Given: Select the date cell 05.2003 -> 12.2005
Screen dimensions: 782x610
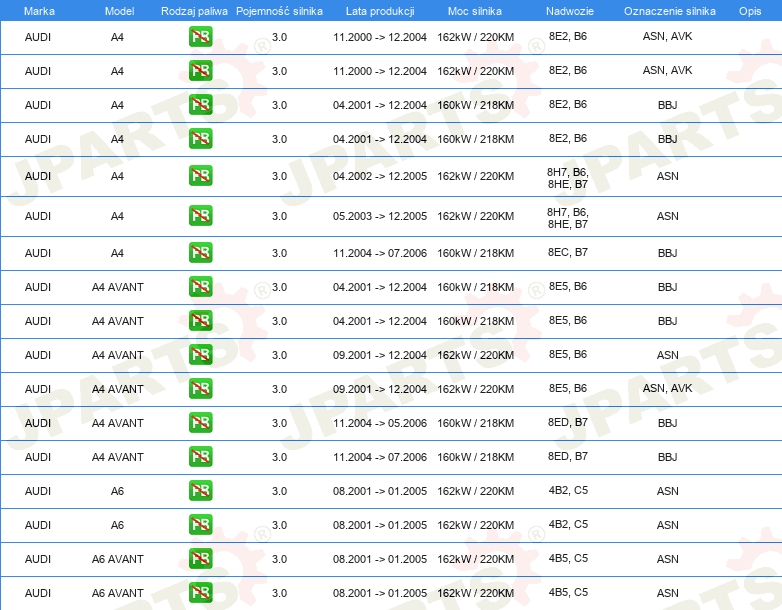Looking at the screenshot, I should [380, 216].
